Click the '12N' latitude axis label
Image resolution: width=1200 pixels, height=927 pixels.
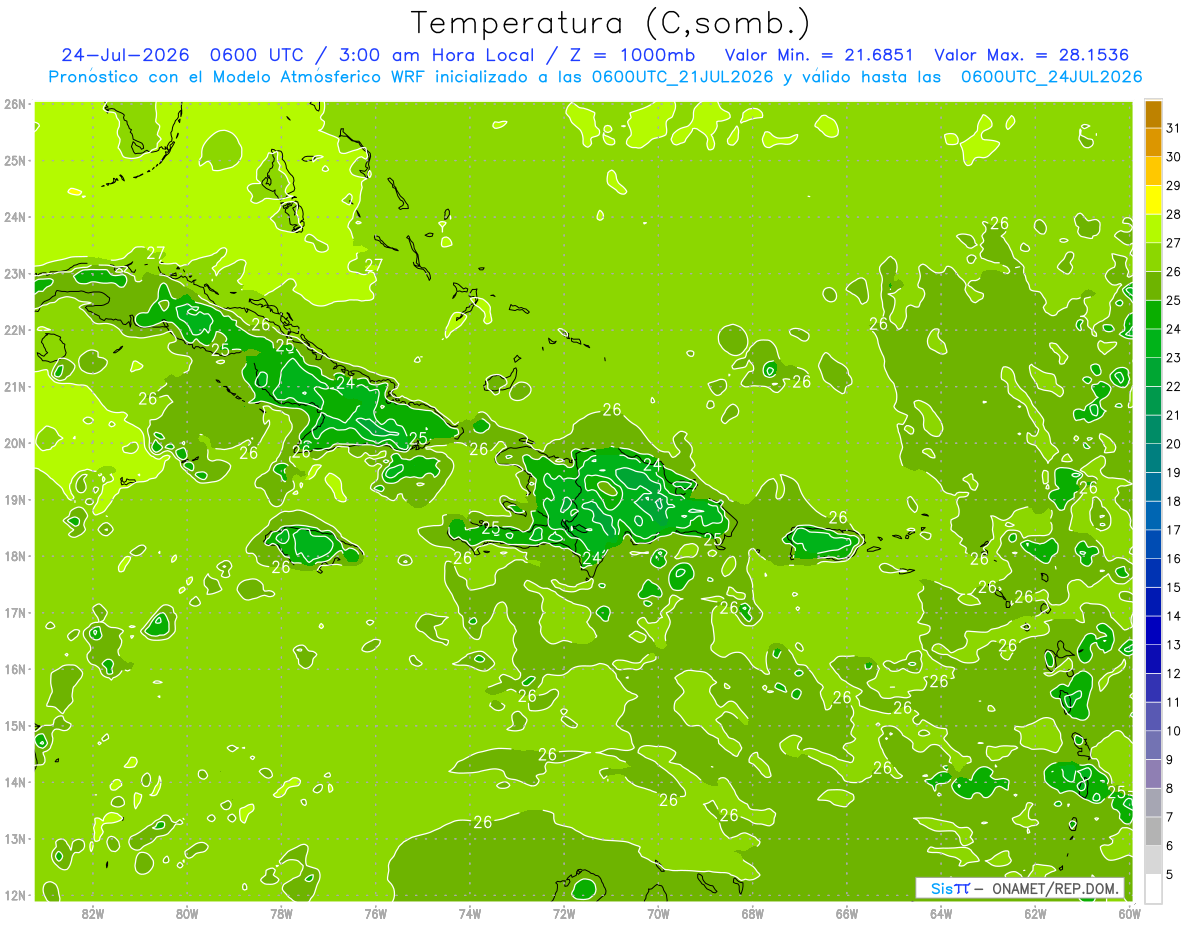point(14,895)
